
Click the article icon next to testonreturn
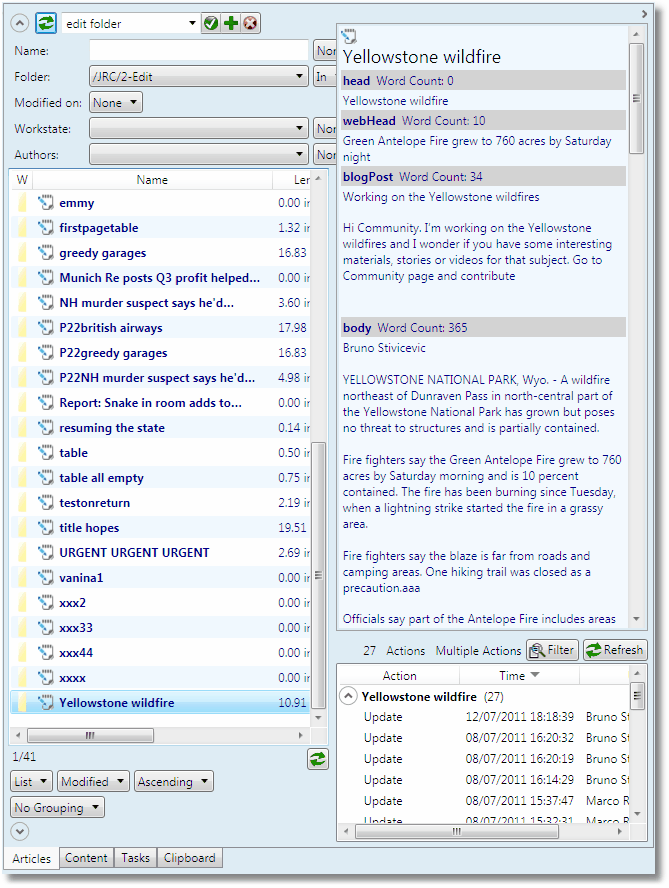point(45,502)
